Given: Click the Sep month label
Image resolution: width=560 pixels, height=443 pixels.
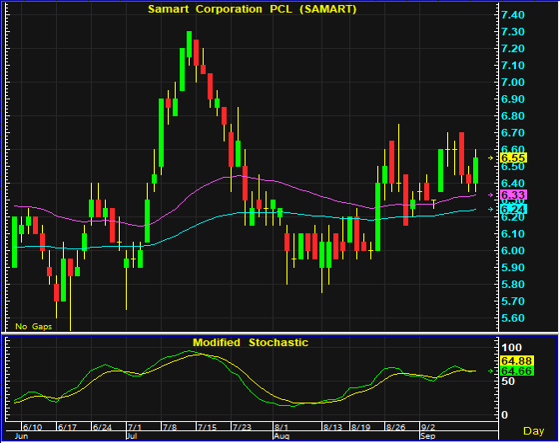Looking at the screenshot, I should (428, 436).
